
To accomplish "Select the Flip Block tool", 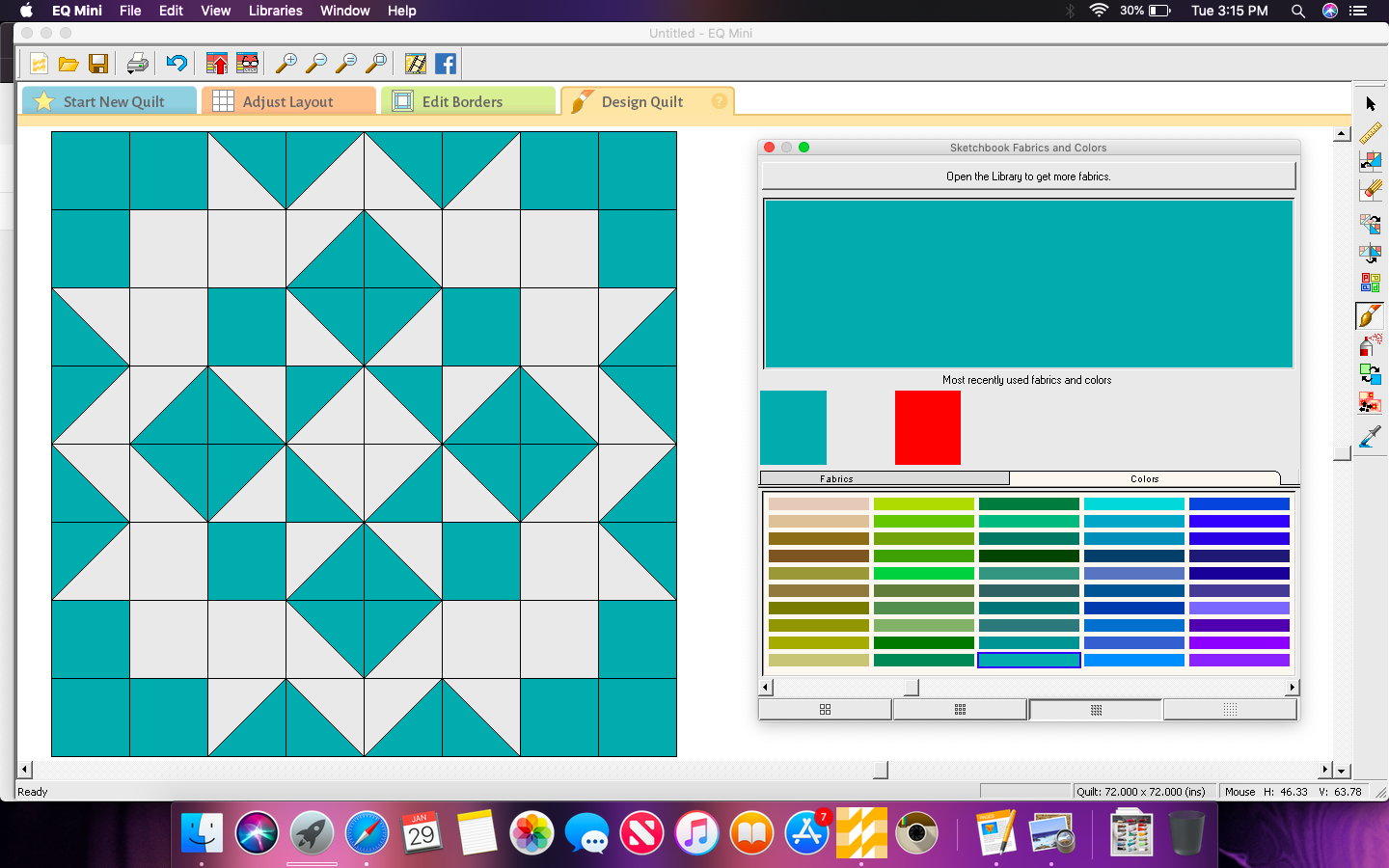I will pos(1371,254).
